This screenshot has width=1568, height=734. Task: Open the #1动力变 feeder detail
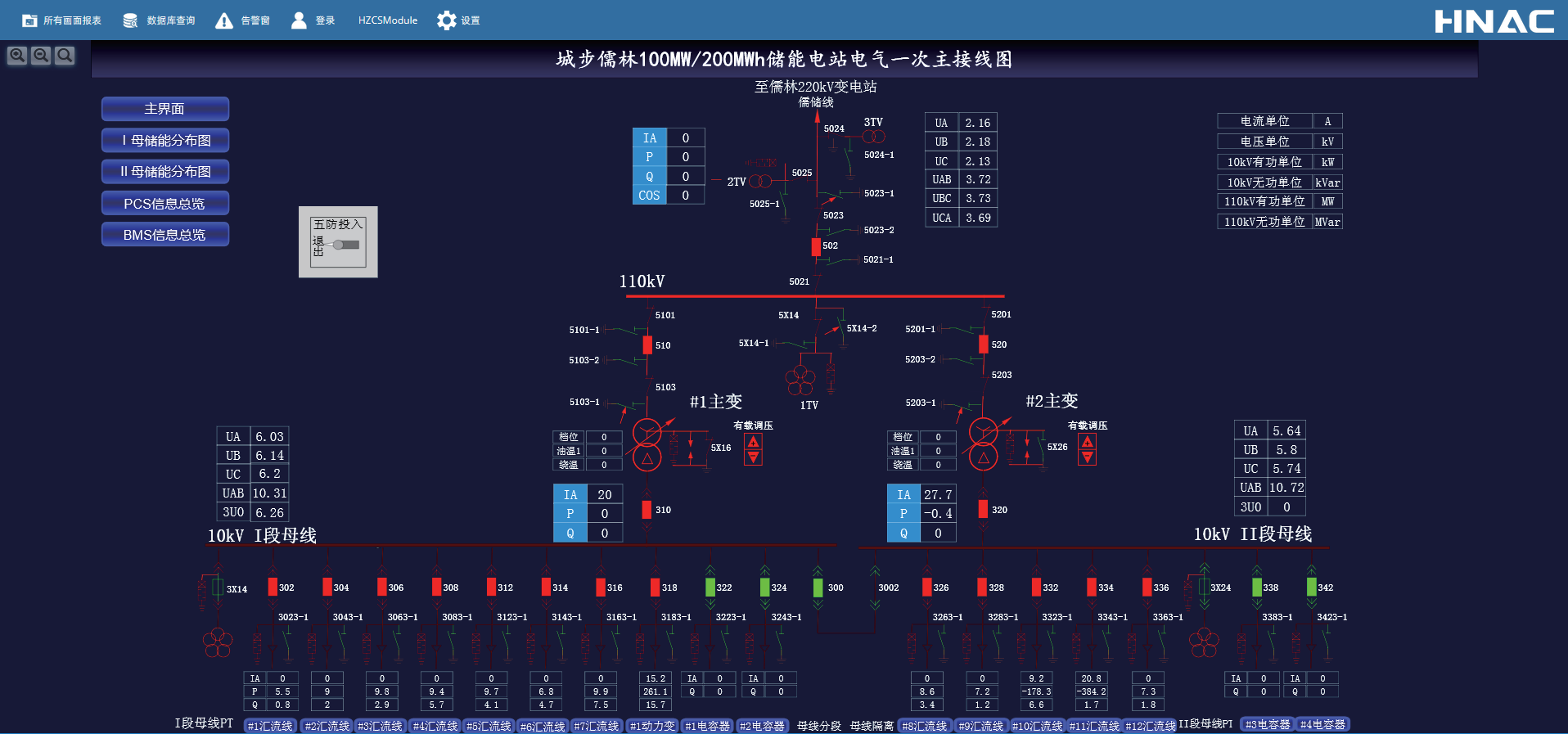point(652,726)
